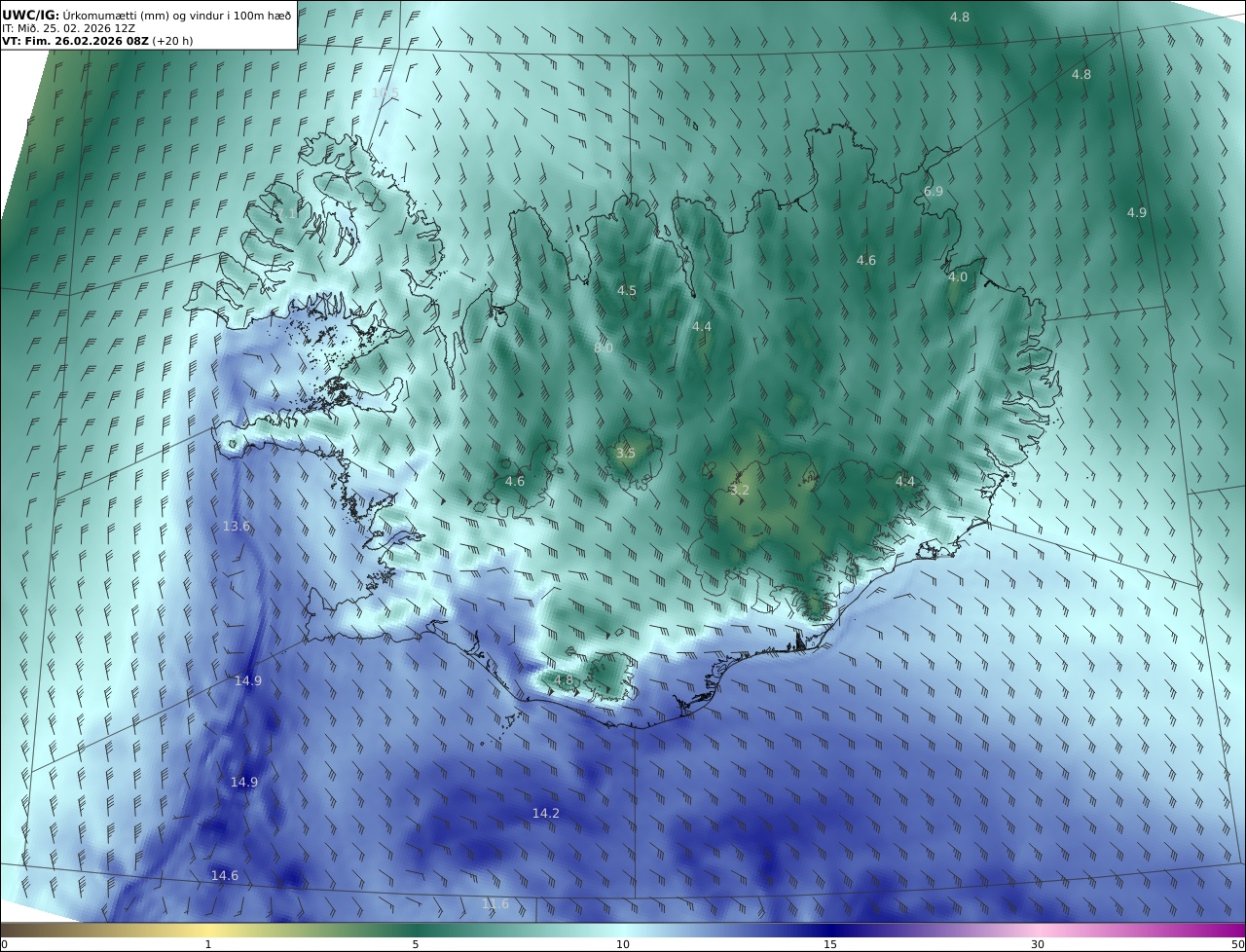Click the UWC/IG title label
The height and width of the screenshot is (952, 1246).
tap(31, 15)
